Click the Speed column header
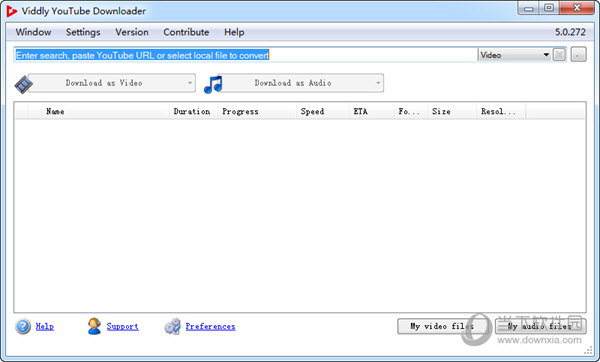The width and height of the screenshot is (600, 362). (x=322, y=111)
